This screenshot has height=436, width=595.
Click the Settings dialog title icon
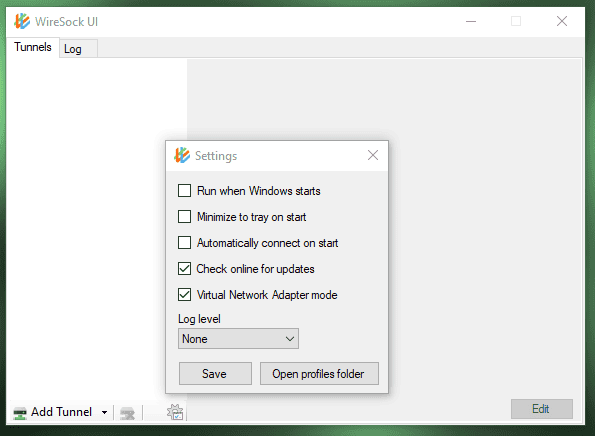182,155
